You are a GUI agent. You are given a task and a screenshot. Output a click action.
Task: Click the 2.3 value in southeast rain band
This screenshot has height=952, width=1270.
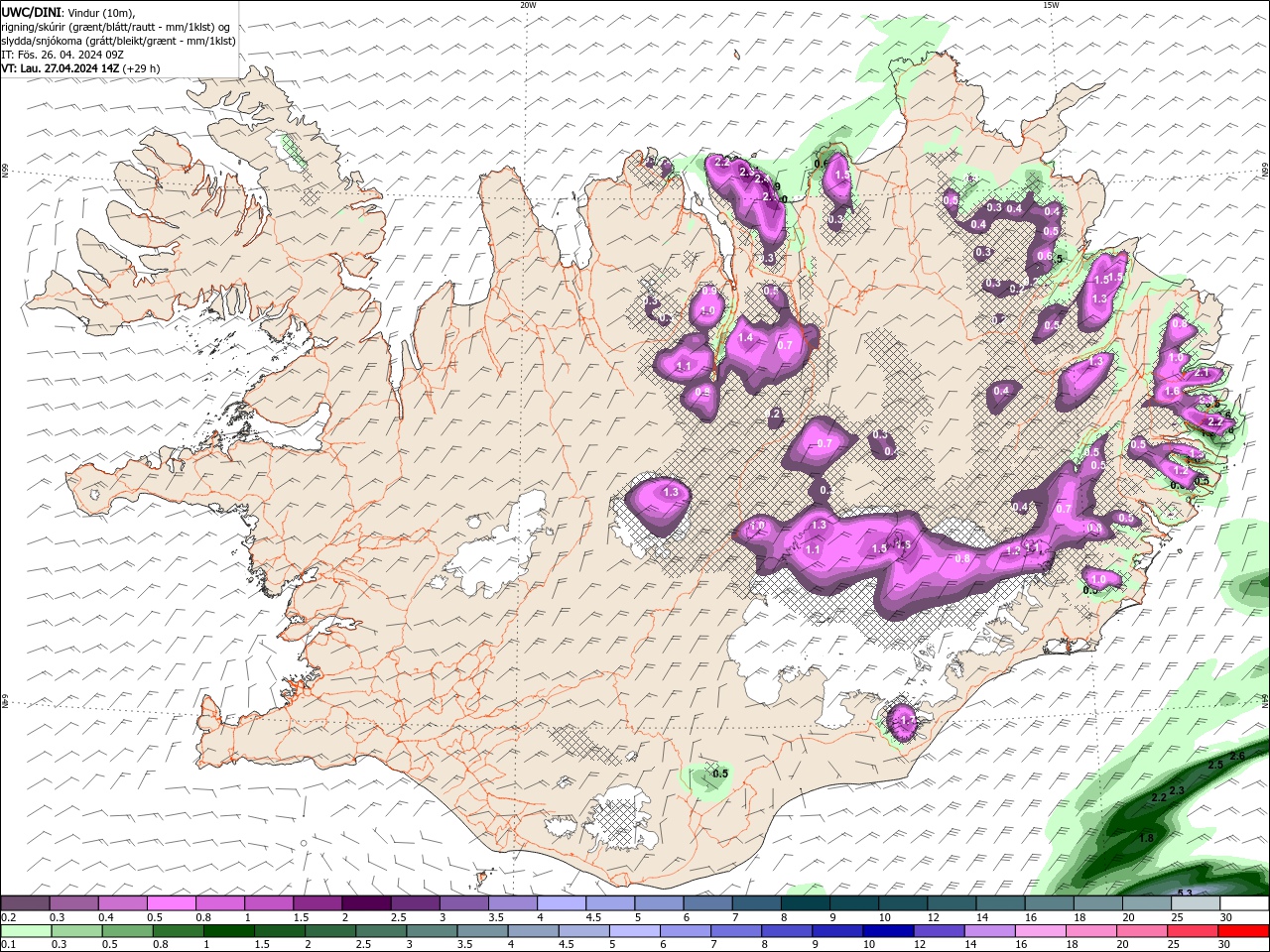1177,789
